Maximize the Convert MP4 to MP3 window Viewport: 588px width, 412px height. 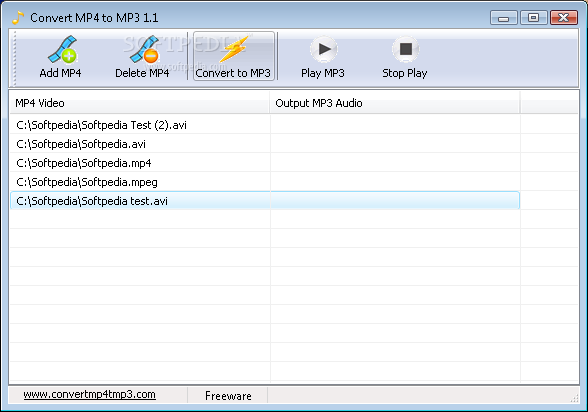533,18
